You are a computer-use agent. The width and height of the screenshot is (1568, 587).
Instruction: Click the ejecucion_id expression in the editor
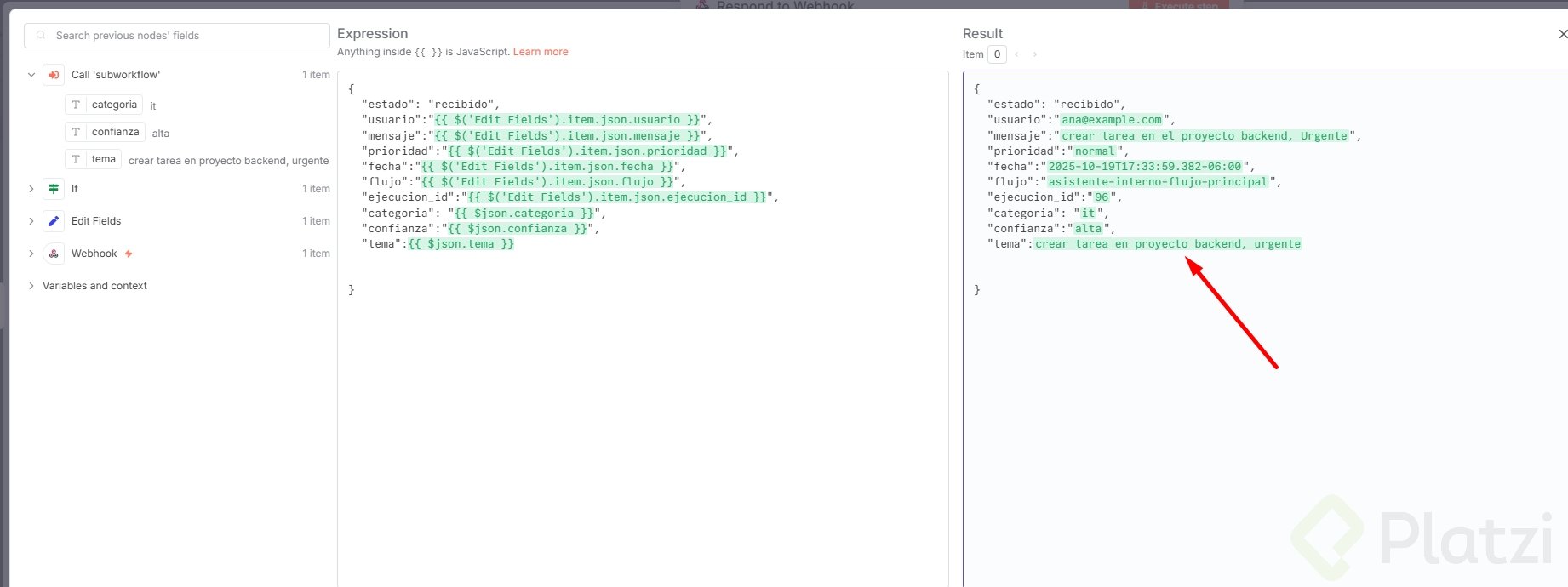pos(617,197)
